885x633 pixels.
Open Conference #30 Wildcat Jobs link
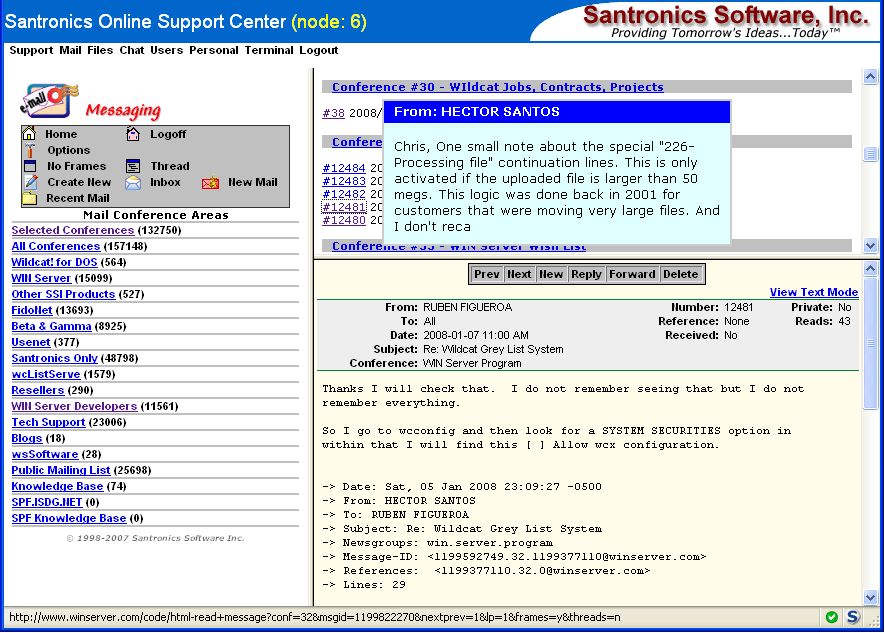pyautogui.click(x=497, y=87)
